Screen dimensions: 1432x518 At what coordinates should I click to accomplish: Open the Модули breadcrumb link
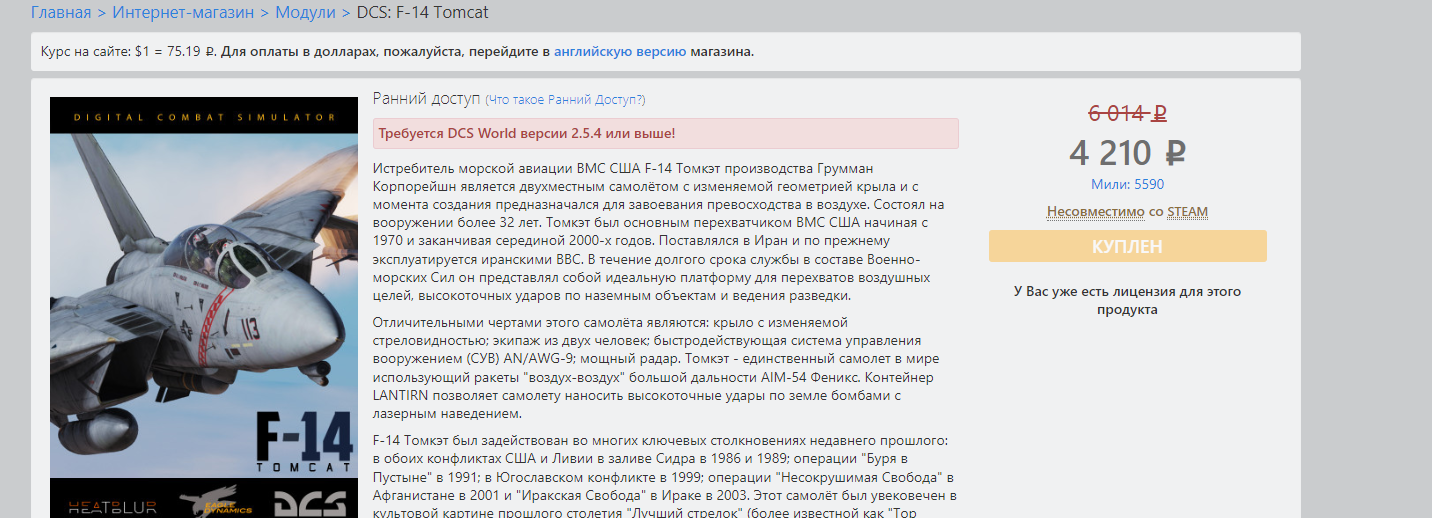tap(306, 13)
